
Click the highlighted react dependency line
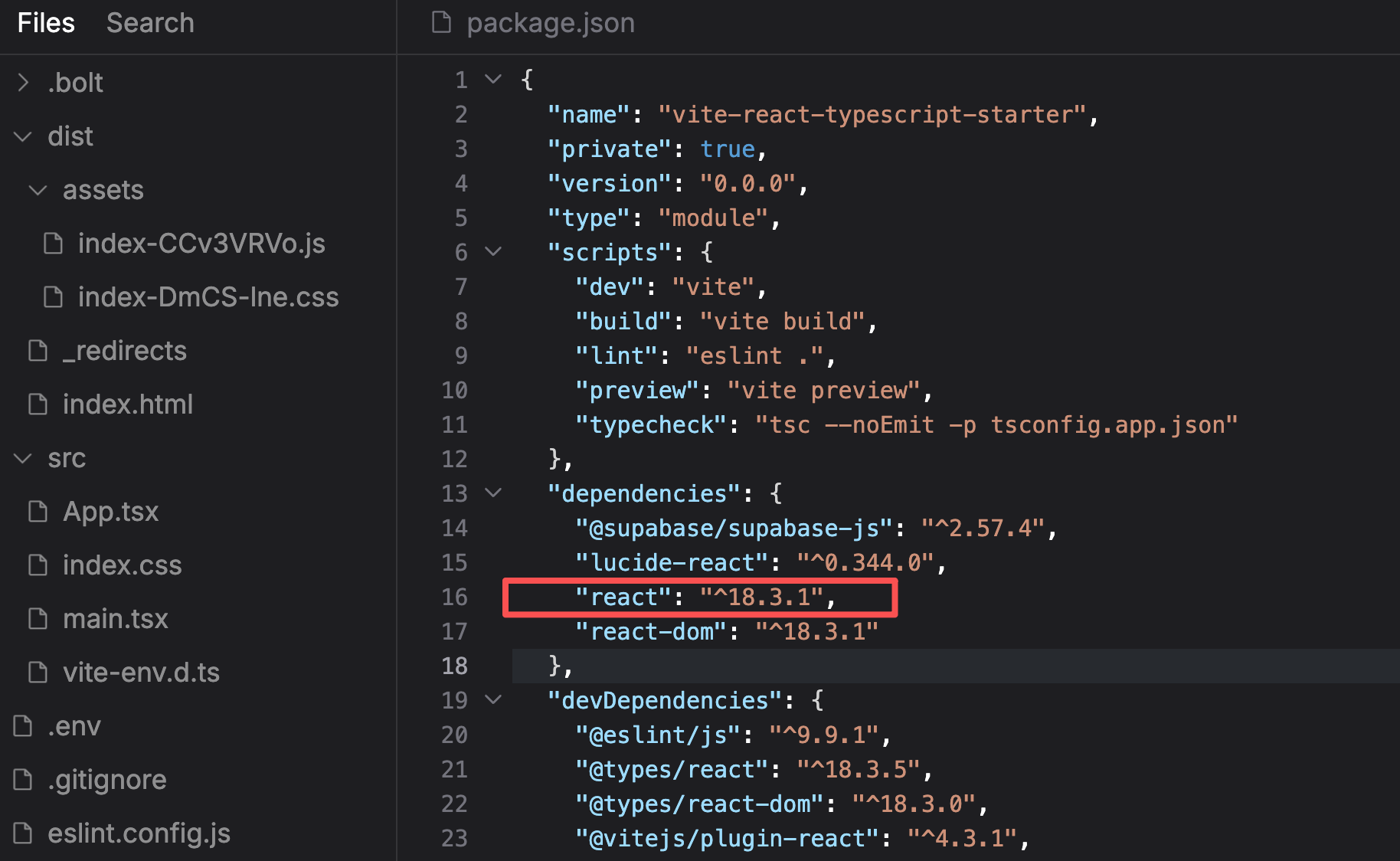pyautogui.click(x=698, y=597)
